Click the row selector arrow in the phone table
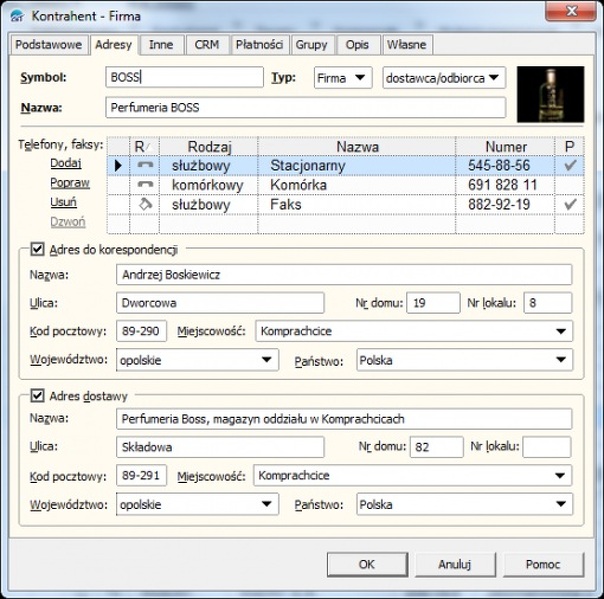 pyautogui.click(x=118, y=165)
